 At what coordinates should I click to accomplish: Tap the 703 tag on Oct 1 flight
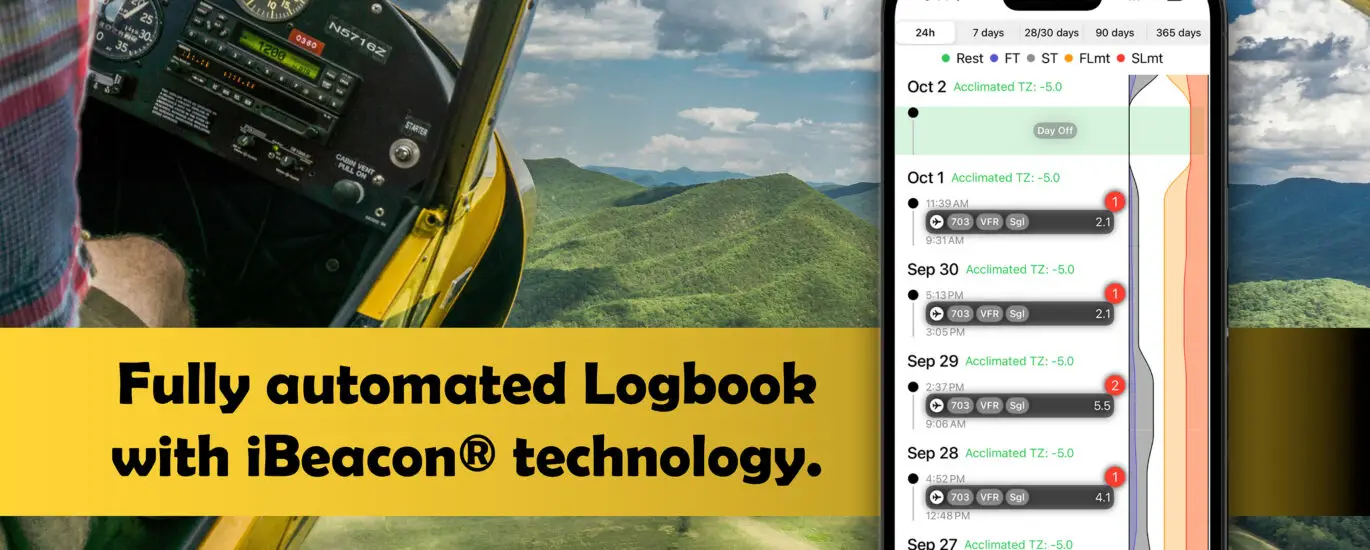960,222
